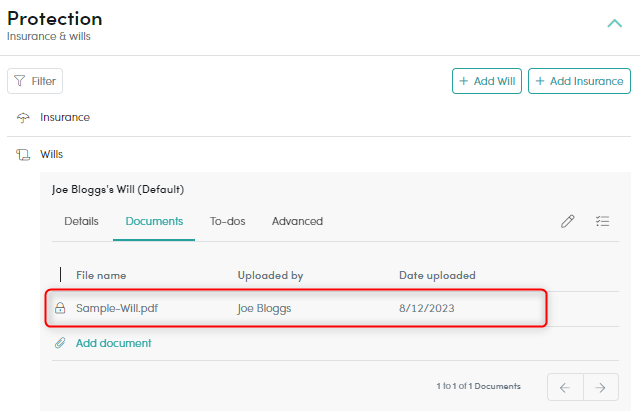The width and height of the screenshot is (640, 415).
Task: Collapse the Protection section chevron
Action: pos(614,24)
